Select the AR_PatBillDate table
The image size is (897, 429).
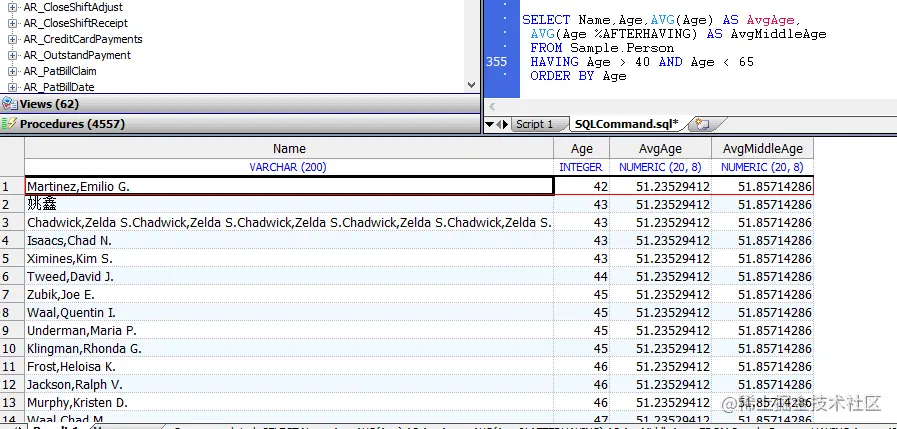59,88
